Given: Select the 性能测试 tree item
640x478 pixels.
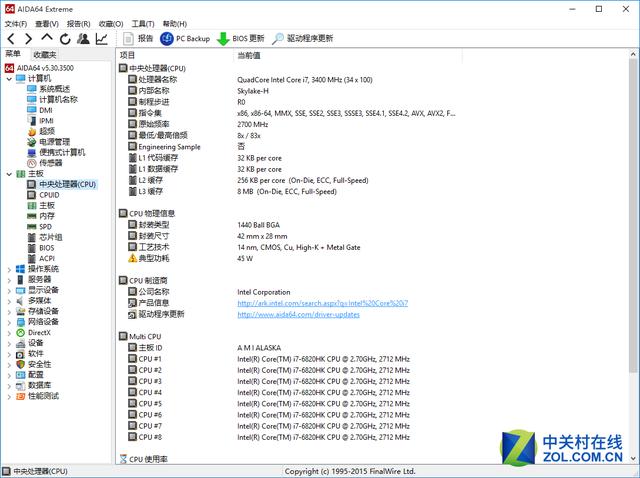Looking at the screenshot, I should pos(37,396).
